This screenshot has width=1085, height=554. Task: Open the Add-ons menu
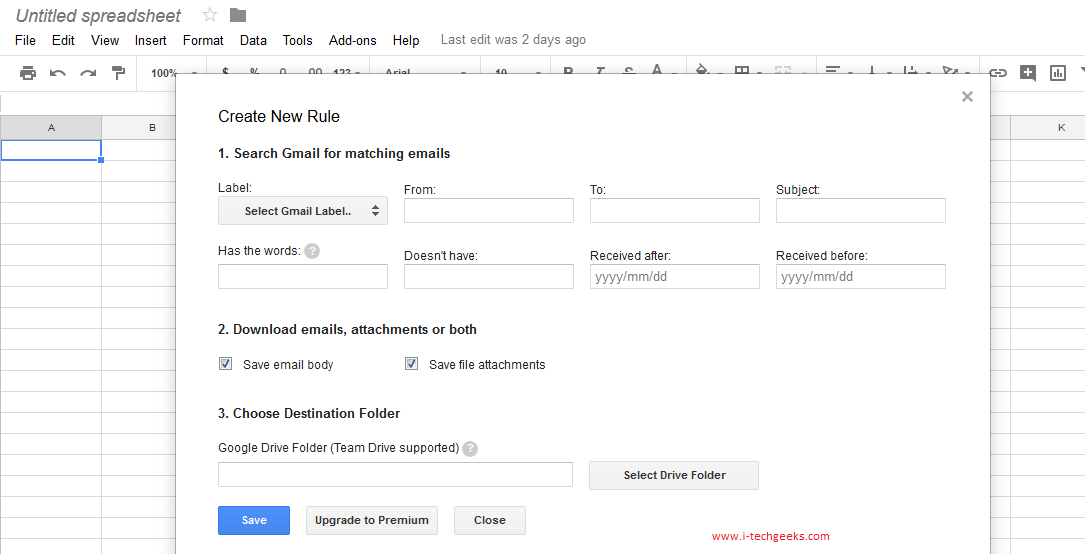[x=352, y=40]
